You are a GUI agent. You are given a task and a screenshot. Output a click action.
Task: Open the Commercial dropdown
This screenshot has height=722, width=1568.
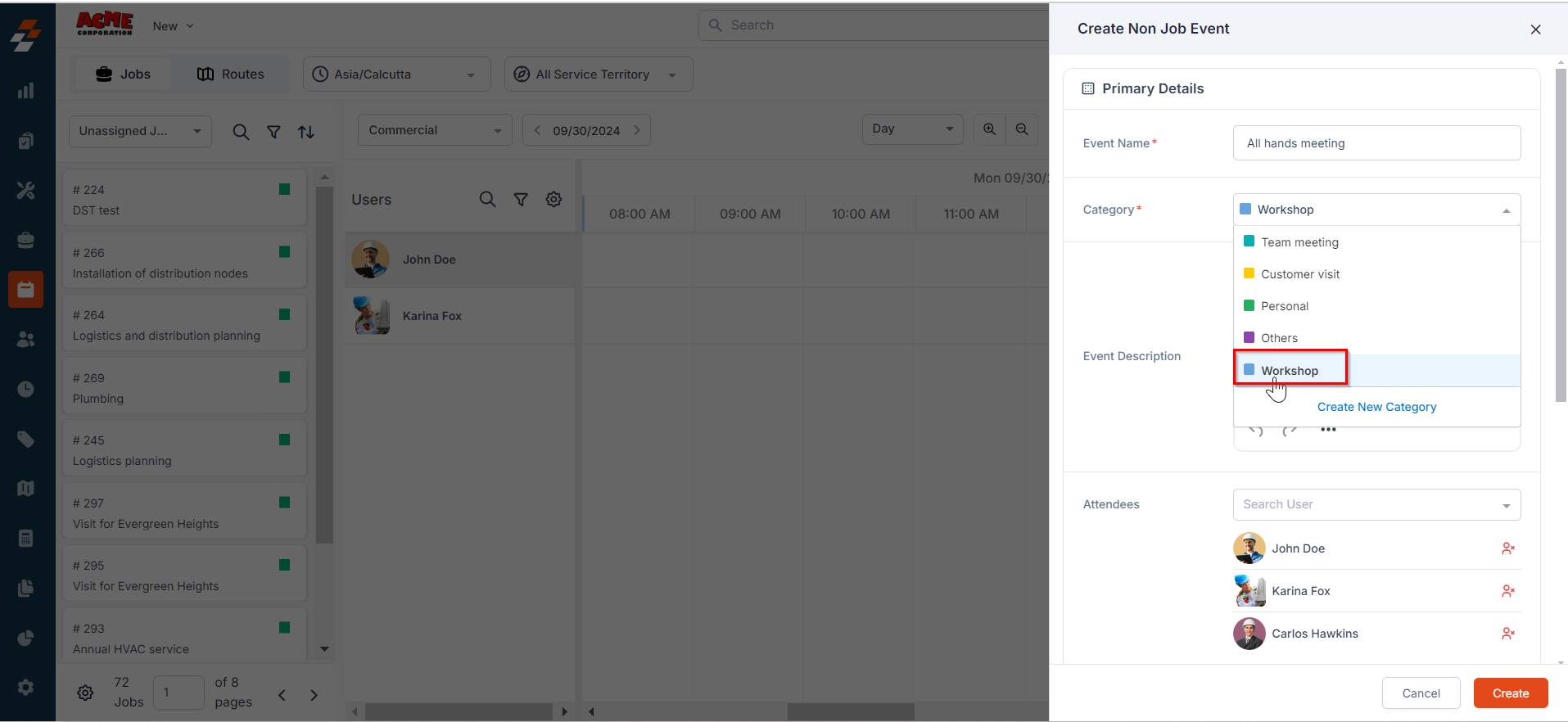(x=435, y=130)
